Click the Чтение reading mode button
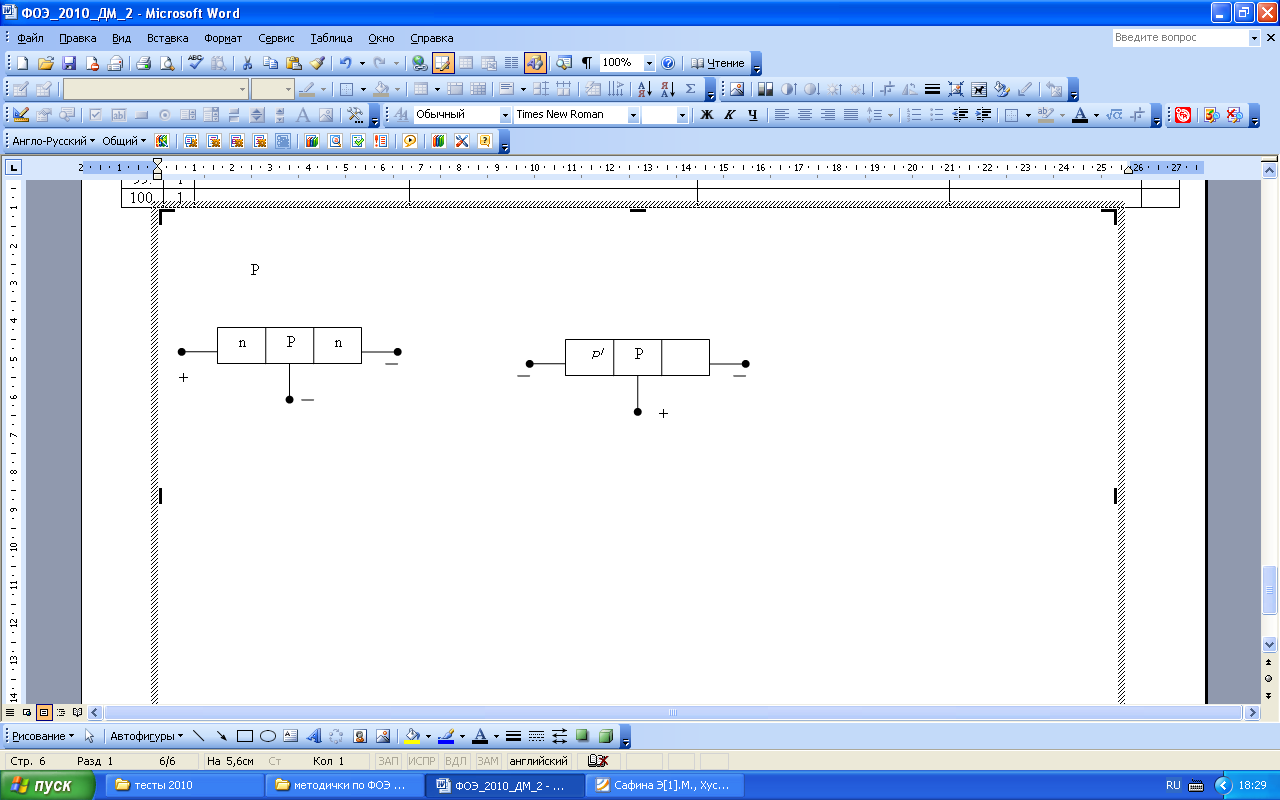This screenshot has height=800, width=1280. [x=719, y=63]
